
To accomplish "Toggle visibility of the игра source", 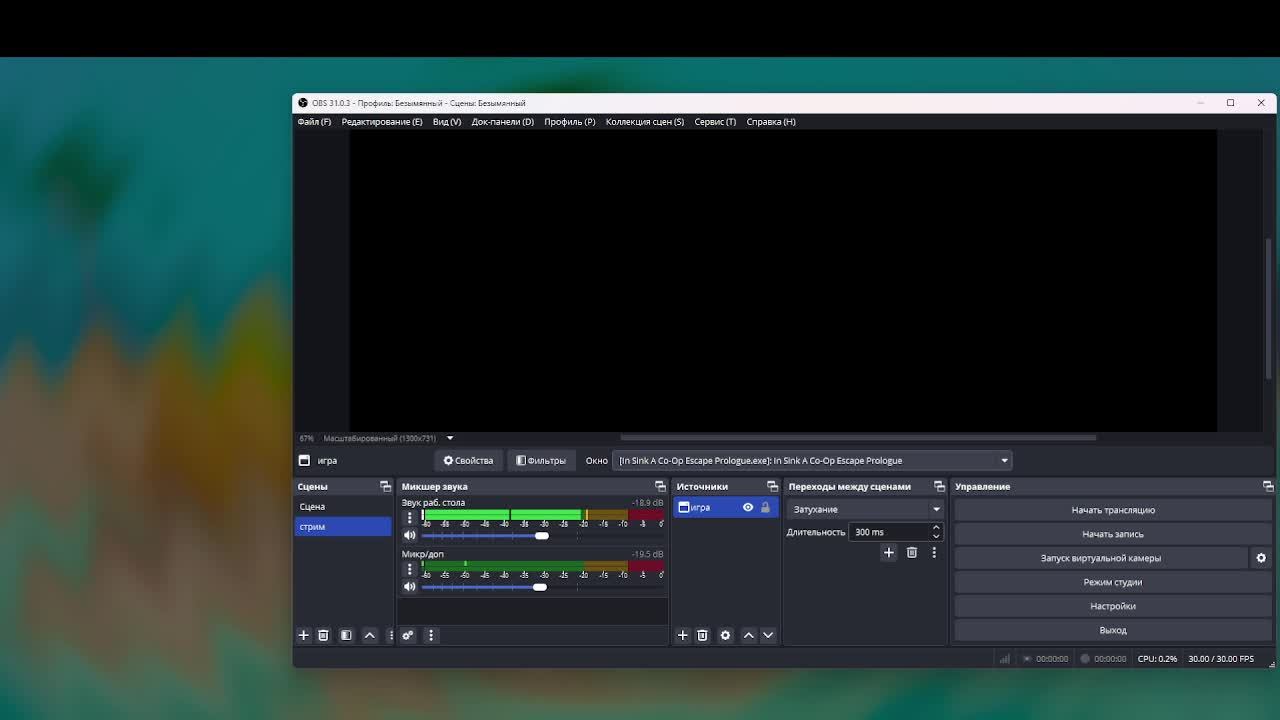I will pyautogui.click(x=748, y=507).
